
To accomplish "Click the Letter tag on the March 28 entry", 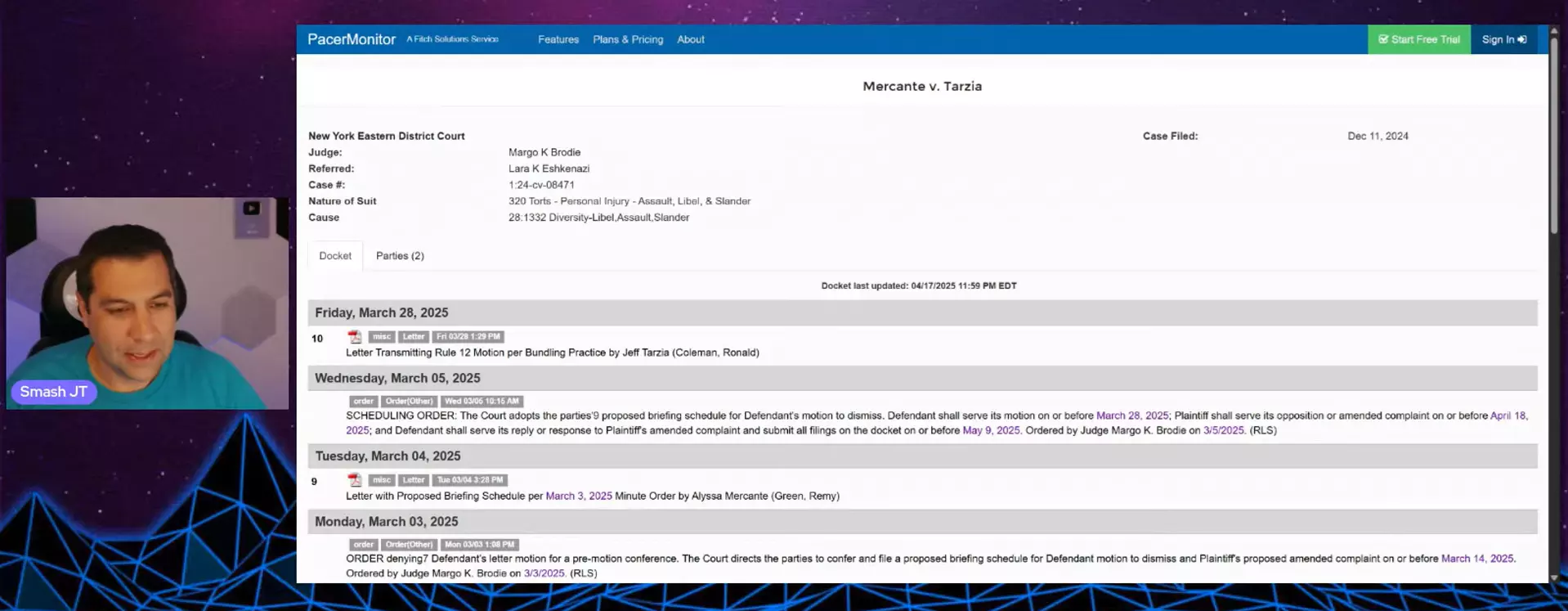I will click(414, 336).
